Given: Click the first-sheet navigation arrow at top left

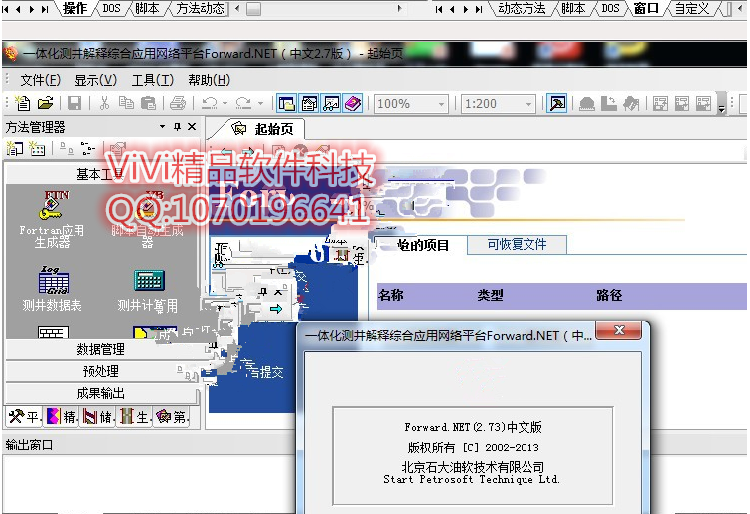Looking at the screenshot, I should tap(6, 9).
